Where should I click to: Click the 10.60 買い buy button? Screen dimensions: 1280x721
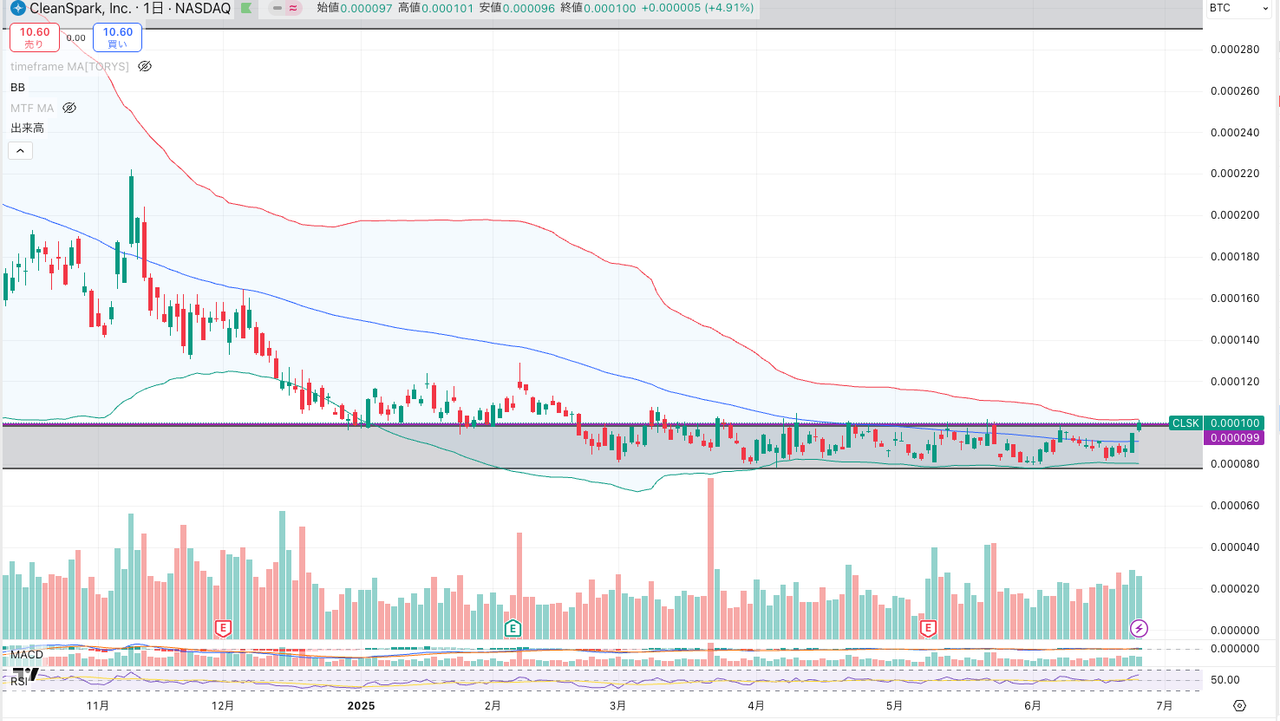click(117, 38)
